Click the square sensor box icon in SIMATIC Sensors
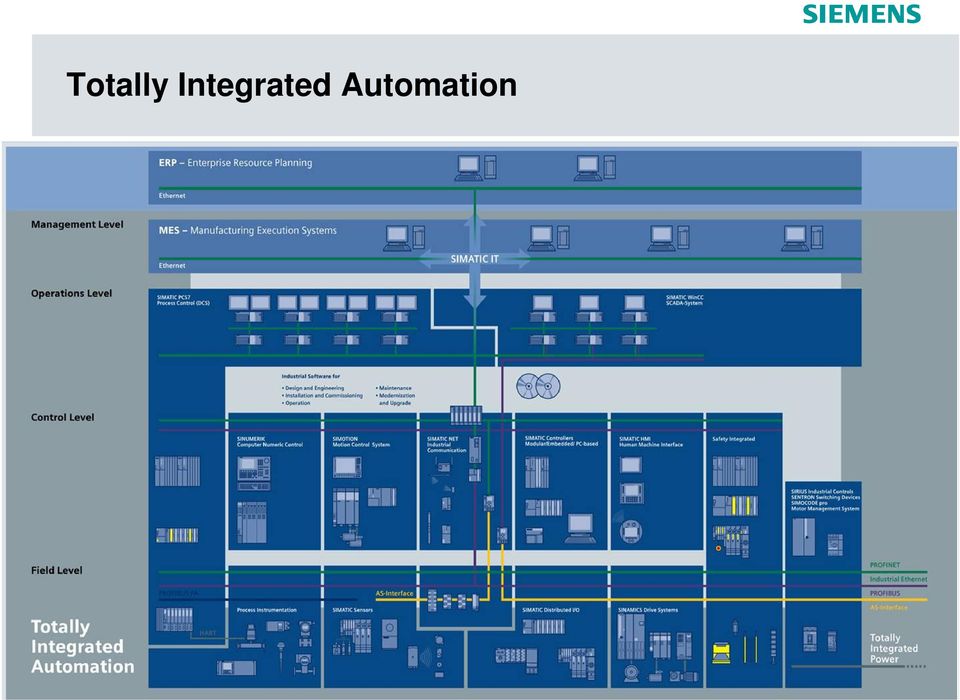Viewport: 960px width, 700px height. (x=390, y=634)
